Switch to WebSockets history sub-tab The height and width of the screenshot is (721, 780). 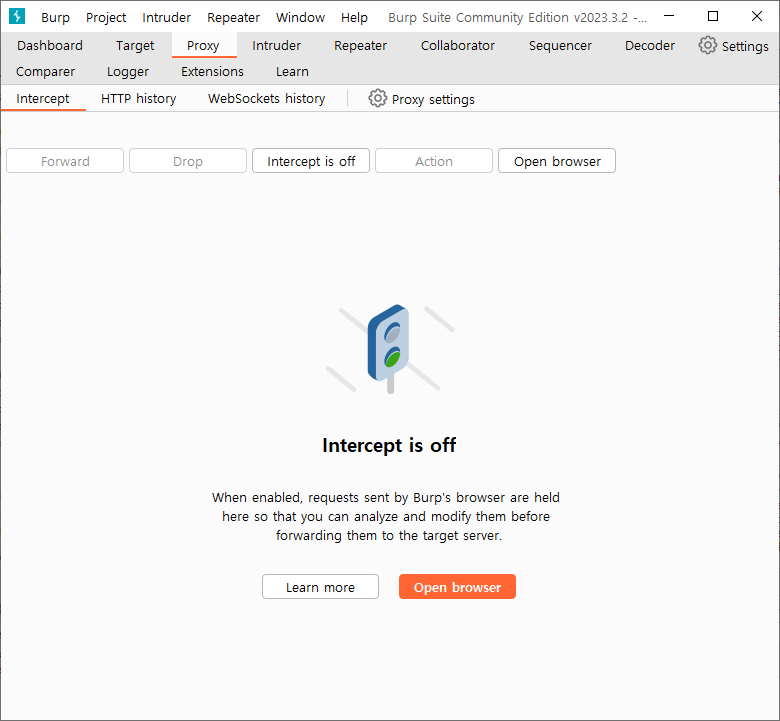click(266, 99)
